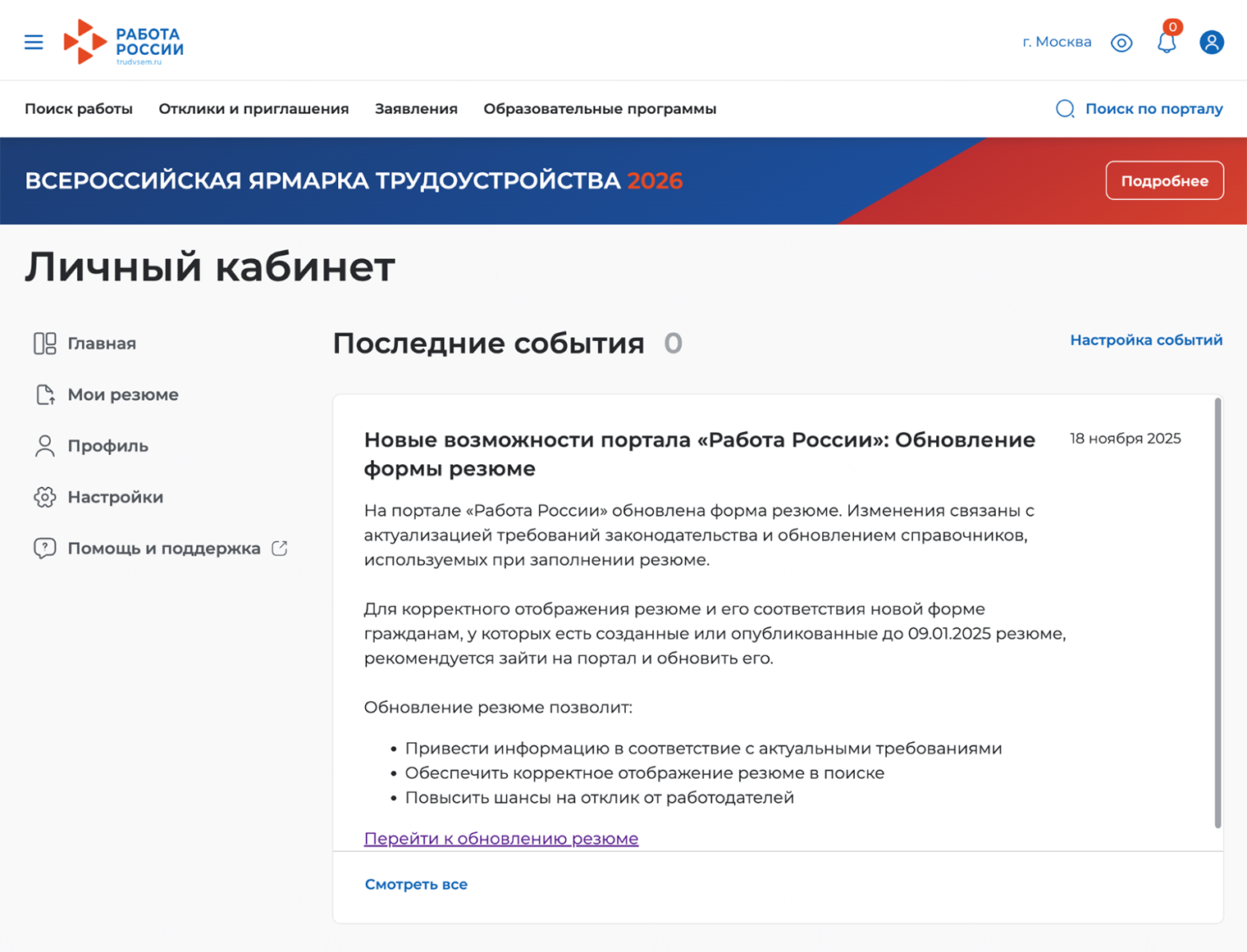Open the user profile avatar icon
The width and height of the screenshot is (1247, 952).
(1212, 42)
